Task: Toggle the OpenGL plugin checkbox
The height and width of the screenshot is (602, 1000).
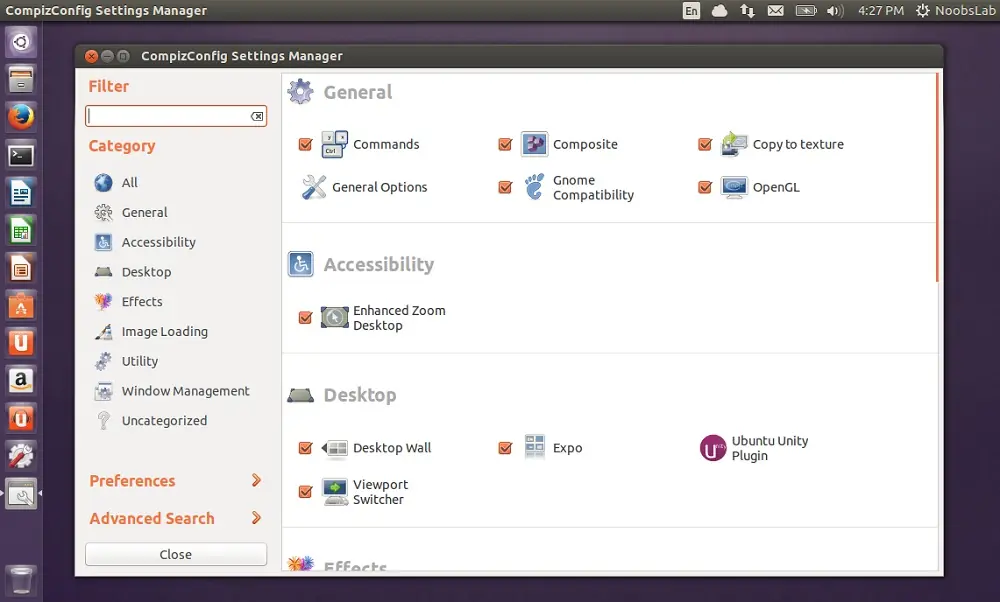Action: [705, 187]
